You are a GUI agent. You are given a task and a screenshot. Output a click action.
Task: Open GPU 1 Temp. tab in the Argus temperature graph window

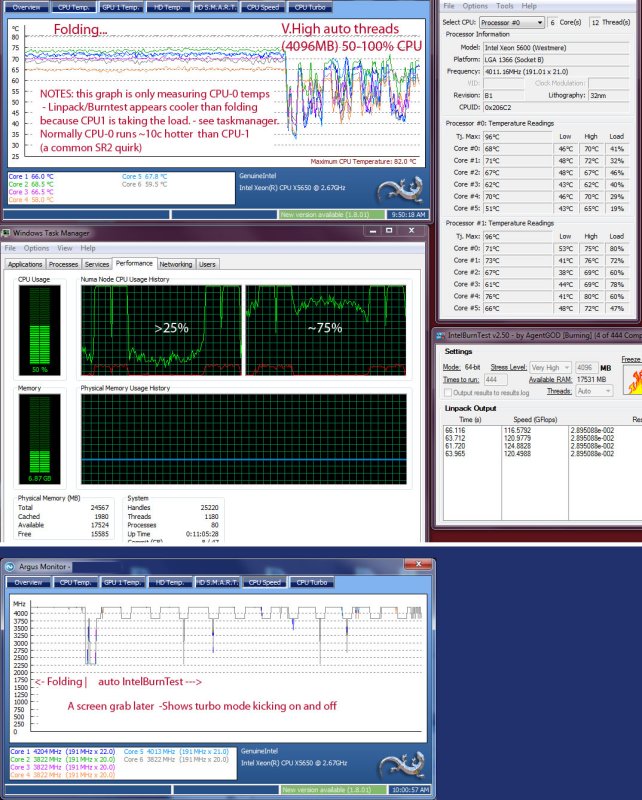[x=121, y=7]
